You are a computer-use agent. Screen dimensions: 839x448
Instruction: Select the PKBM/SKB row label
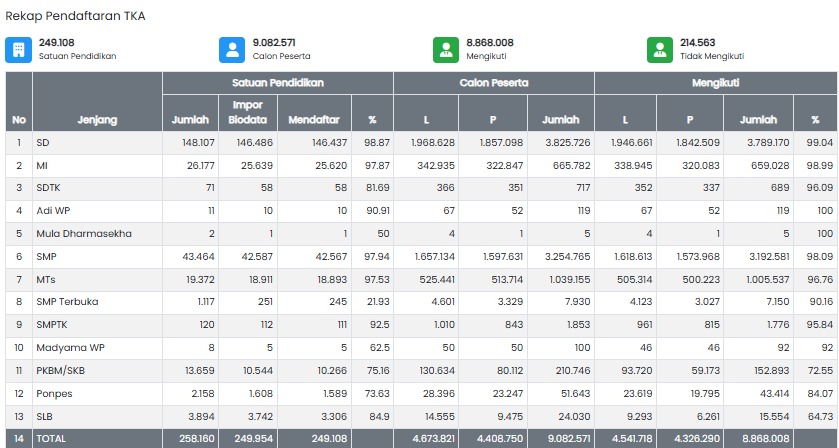point(60,370)
